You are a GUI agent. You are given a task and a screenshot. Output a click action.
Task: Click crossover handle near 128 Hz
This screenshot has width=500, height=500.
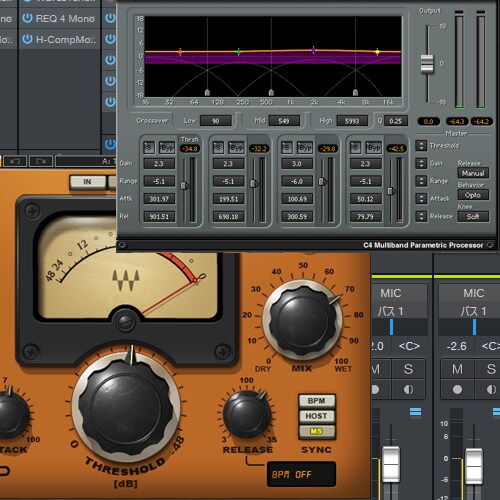[207, 92]
